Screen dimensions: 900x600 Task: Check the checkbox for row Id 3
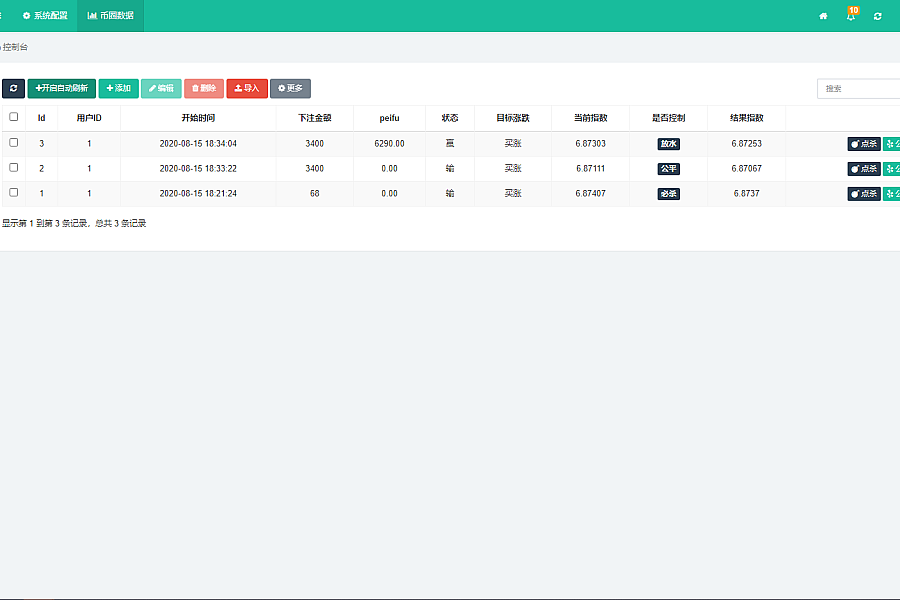point(14,143)
